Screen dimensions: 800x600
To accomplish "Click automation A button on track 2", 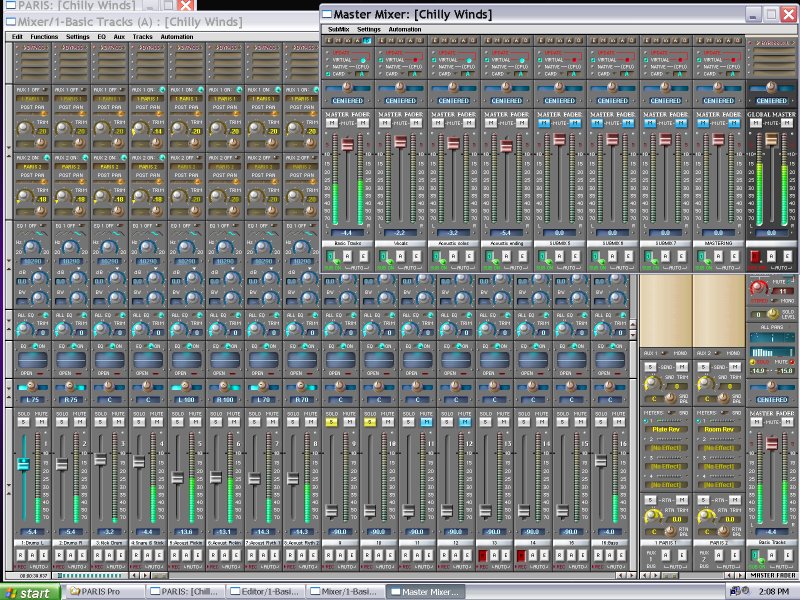I will (x=70, y=555).
